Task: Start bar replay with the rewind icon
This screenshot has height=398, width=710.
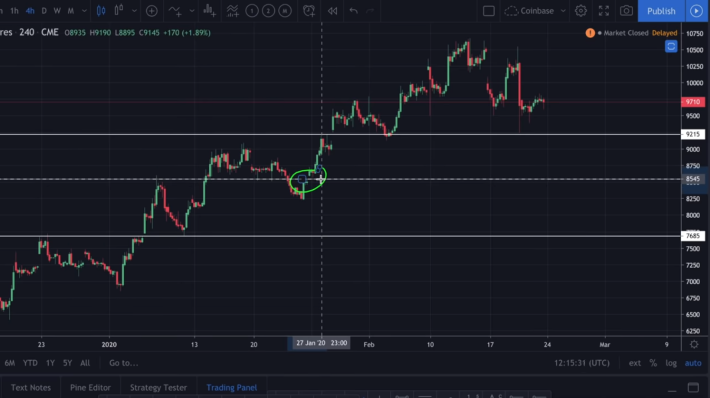Action: pyautogui.click(x=332, y=11)
